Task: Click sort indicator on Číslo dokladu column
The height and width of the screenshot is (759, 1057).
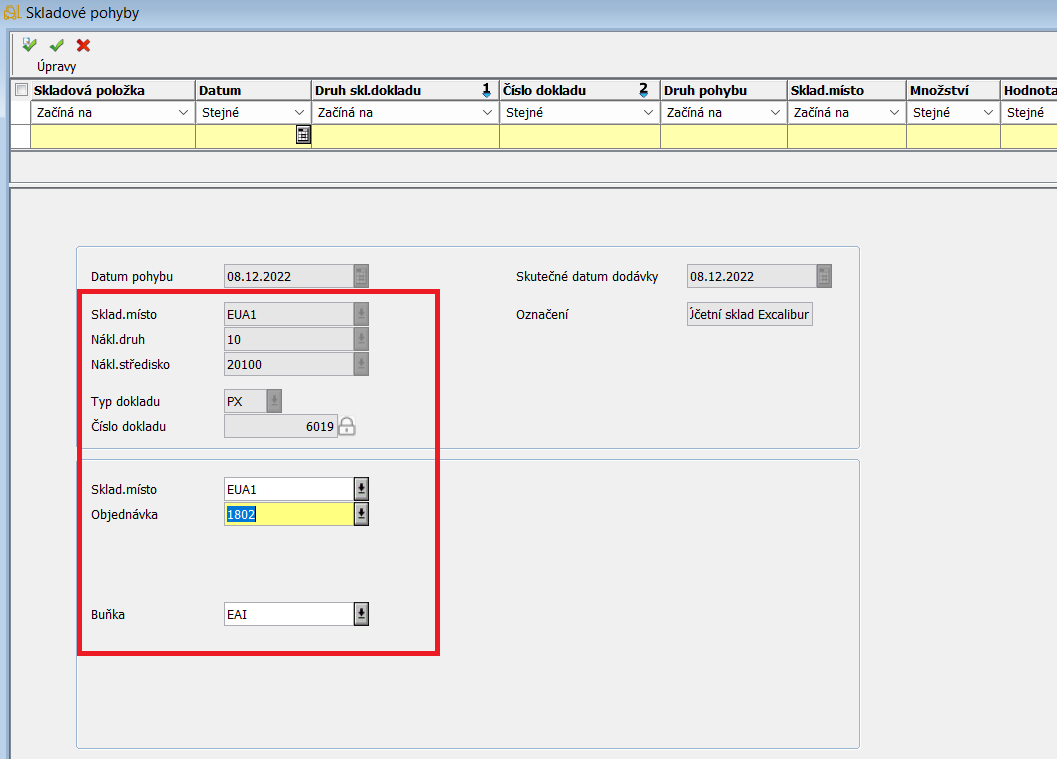Action: tap(644, 90)
